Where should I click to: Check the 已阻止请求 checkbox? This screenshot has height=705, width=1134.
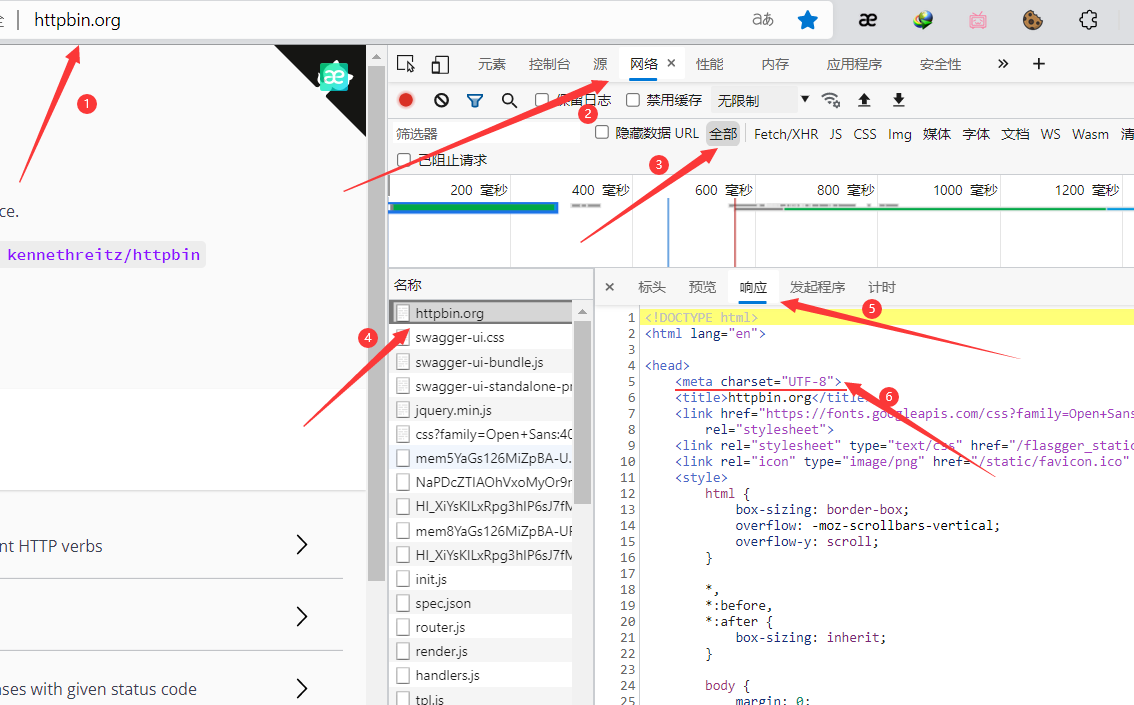pyautogui.click(x=404, y=159)
